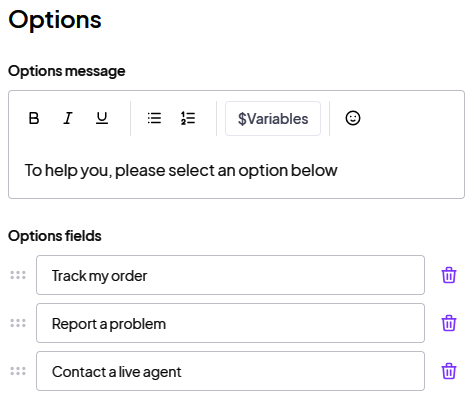Remove the Contact a live agent option
474x410 pixels.
point(449,371)
